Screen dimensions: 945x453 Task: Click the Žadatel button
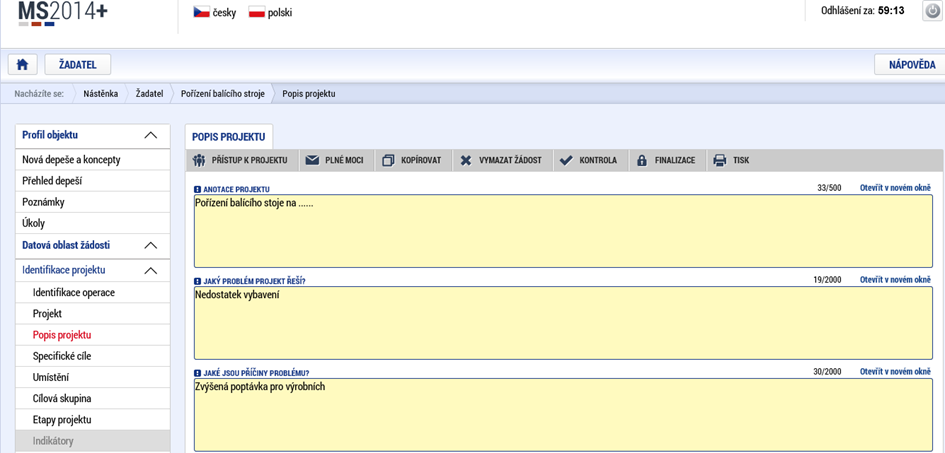(78, 65)
